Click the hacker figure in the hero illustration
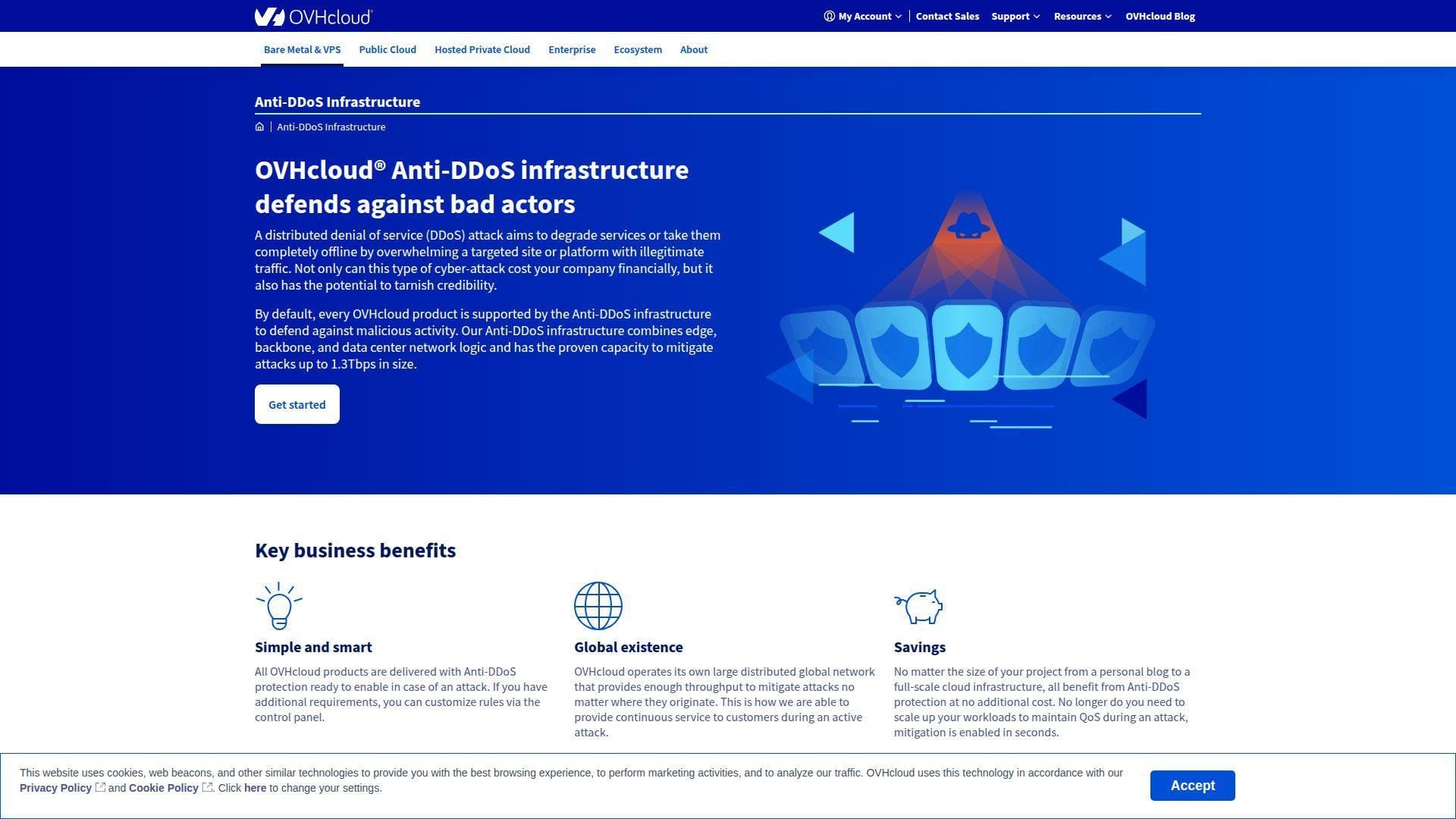 [968, 226]
